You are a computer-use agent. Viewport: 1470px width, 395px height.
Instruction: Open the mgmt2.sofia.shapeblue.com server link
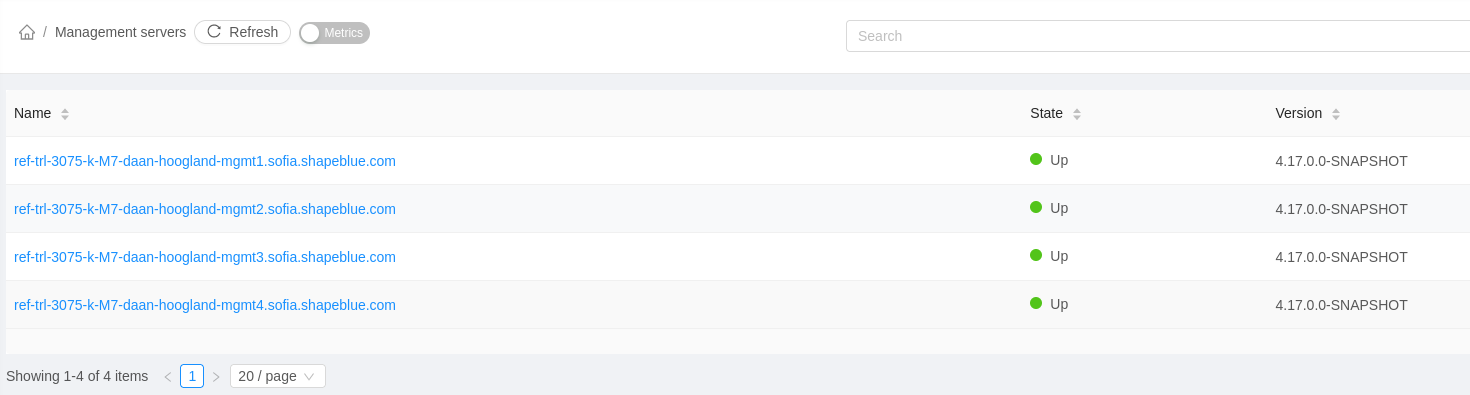tap(205, 209)
